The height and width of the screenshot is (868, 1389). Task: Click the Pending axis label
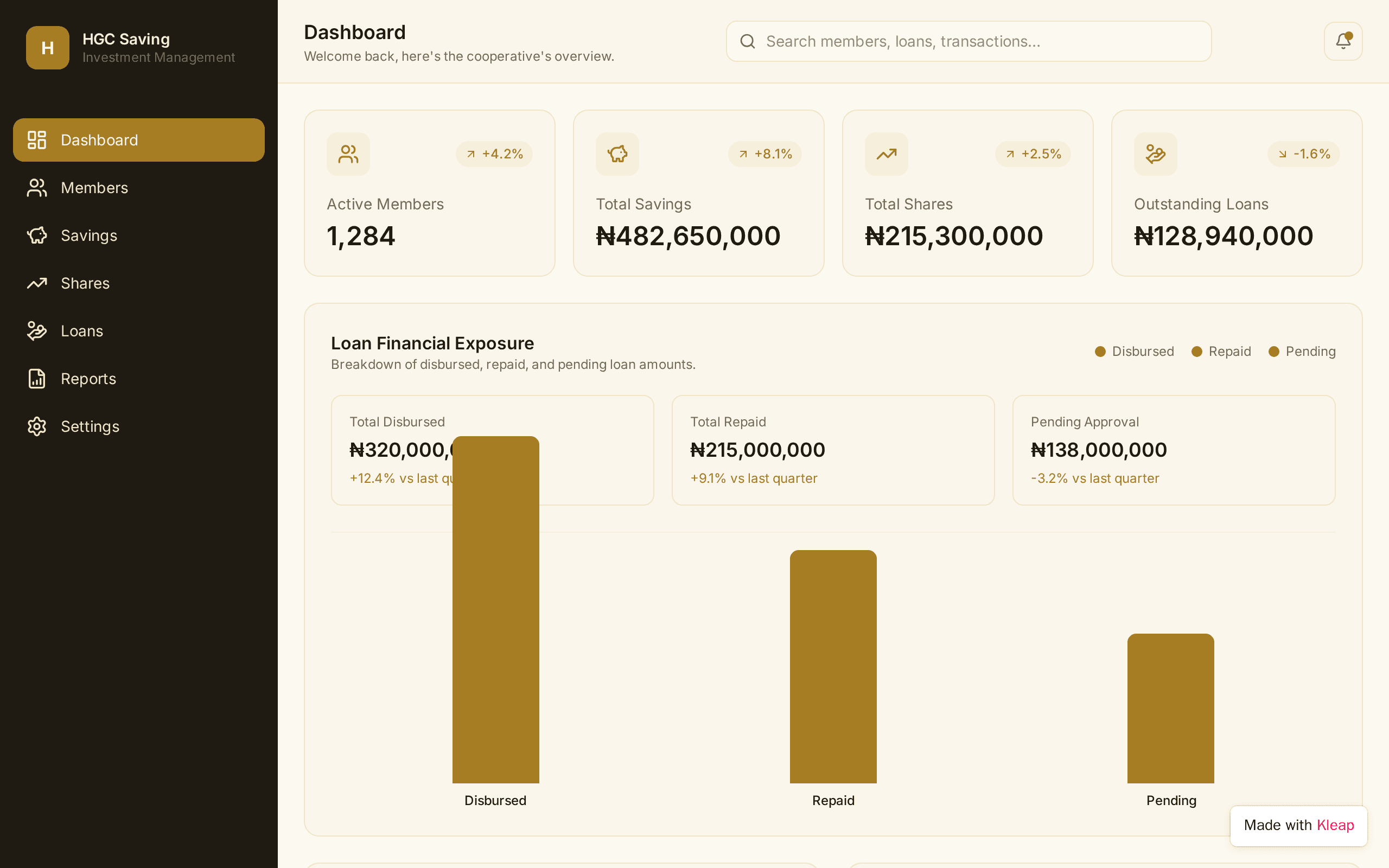pos(1171,800)
